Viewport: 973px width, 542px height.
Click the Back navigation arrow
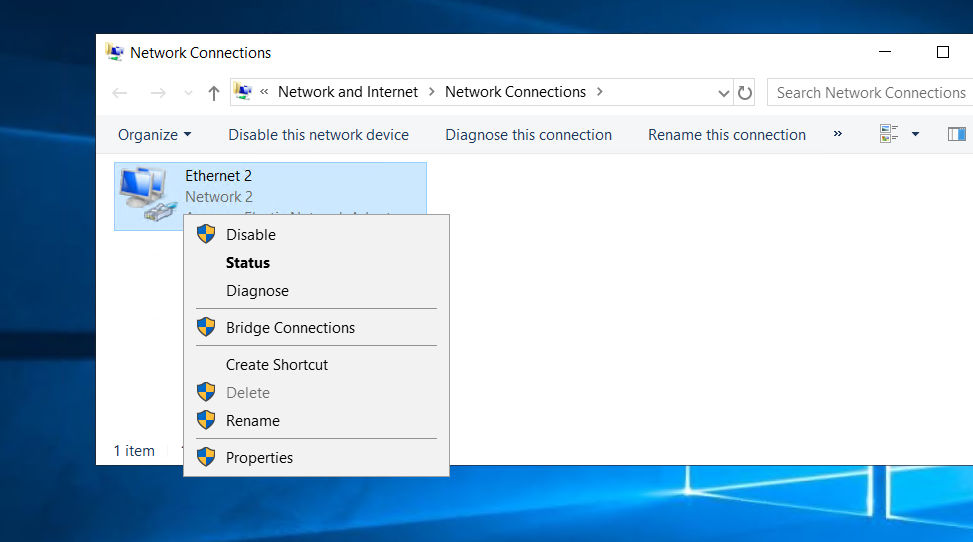click(x=120, y=93)
